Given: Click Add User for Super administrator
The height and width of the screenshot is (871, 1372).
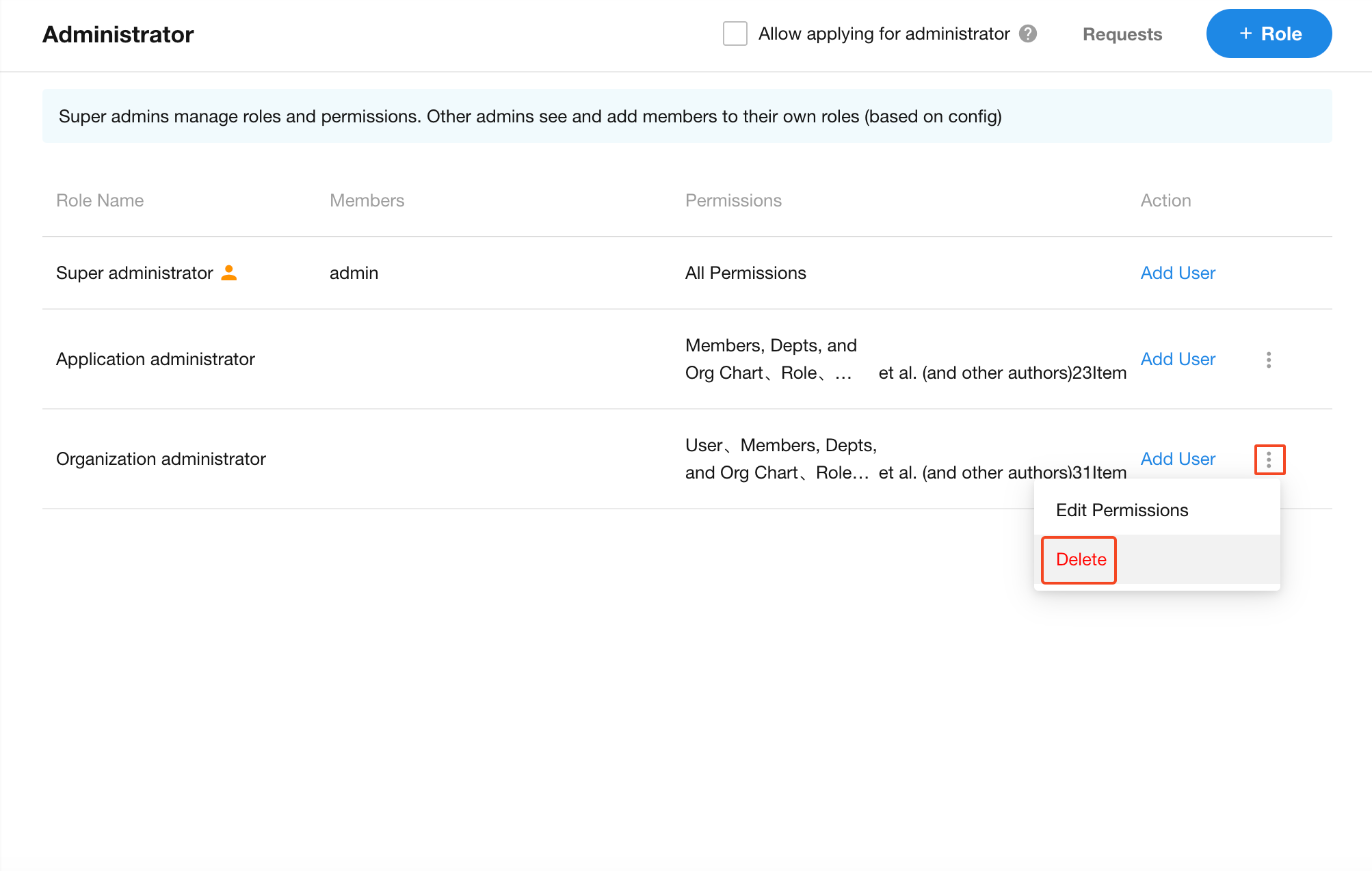Looking at the screenshot, I should coord(1178,273).
